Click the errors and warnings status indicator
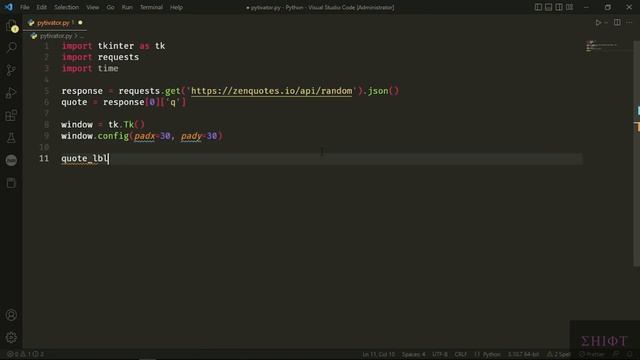640x360 pixels. [25, 354]
